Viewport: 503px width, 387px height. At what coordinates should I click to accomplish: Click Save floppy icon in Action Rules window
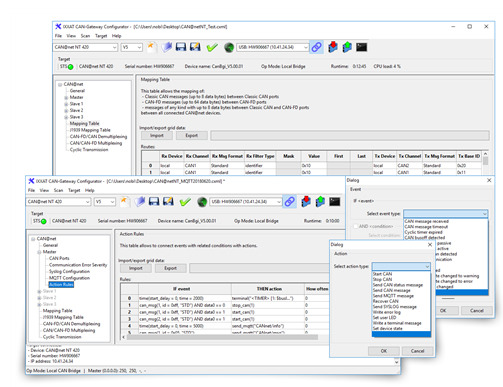pos(154,201)
